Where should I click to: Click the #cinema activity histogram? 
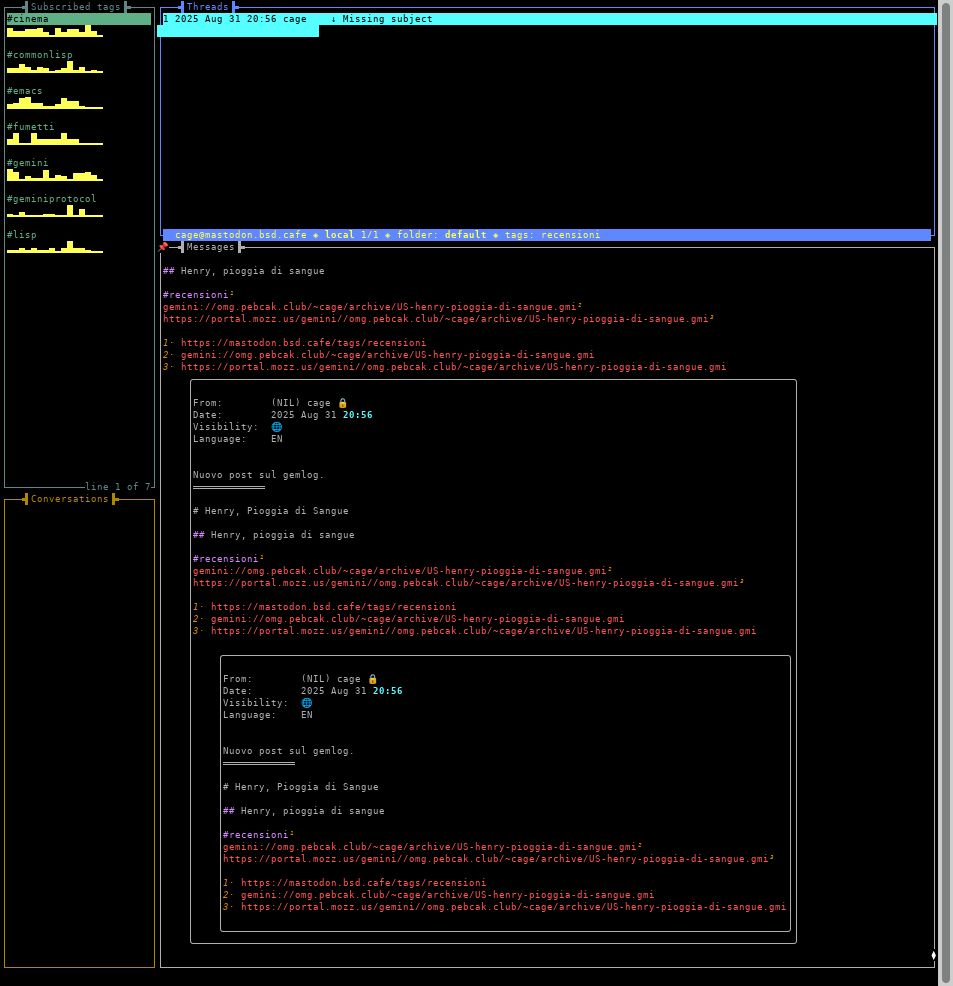click(x=55, y=30)
